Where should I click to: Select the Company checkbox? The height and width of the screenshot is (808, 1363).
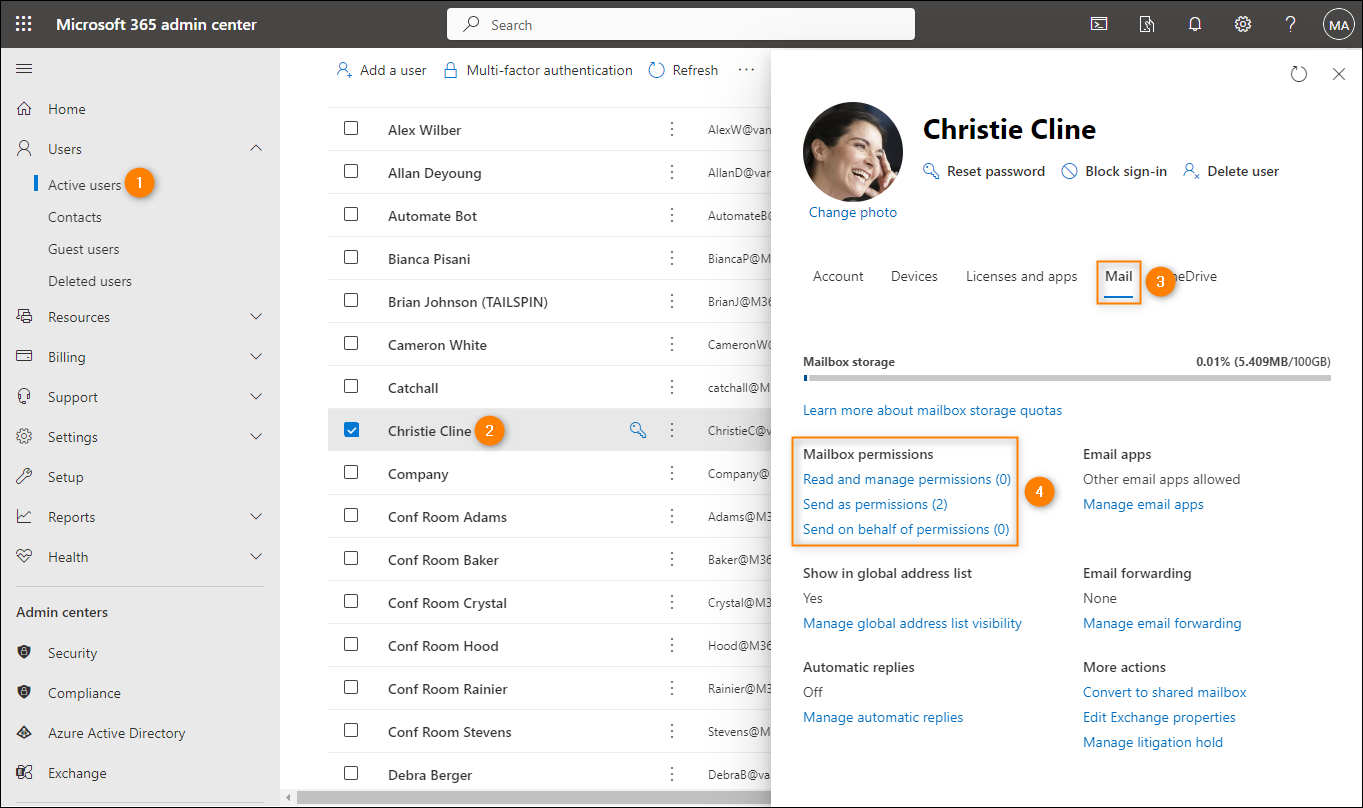coord(351,472)
